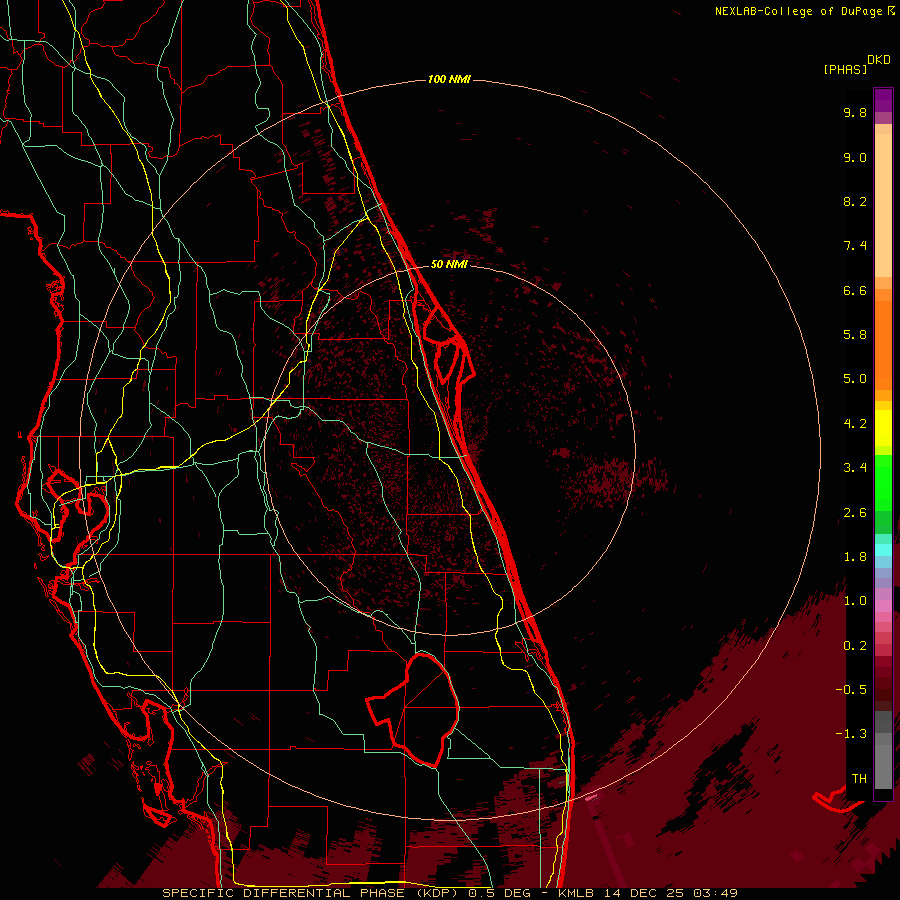The height and width of the screenshot is (900, 900).
Task: Click the 0.2 legend value
Action: (x=855, y=646)
